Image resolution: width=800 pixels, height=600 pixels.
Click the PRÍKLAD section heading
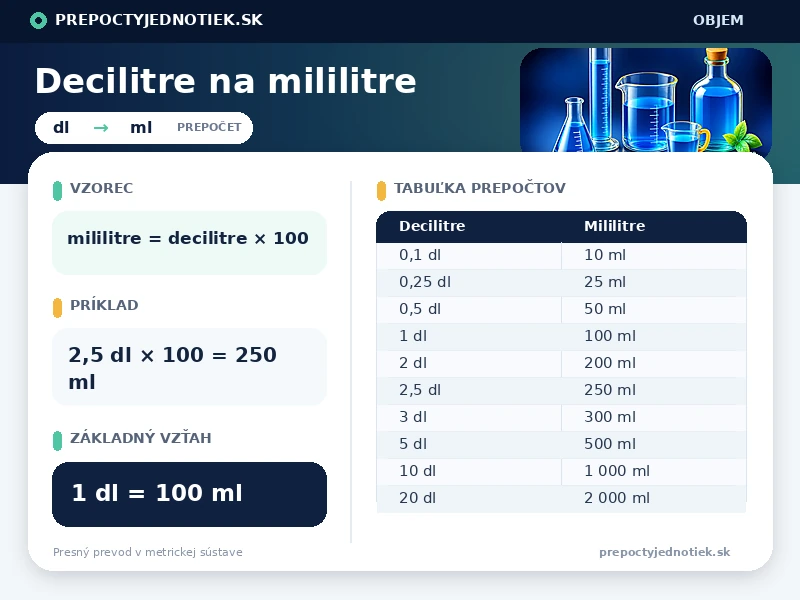[x=104, y=305]
